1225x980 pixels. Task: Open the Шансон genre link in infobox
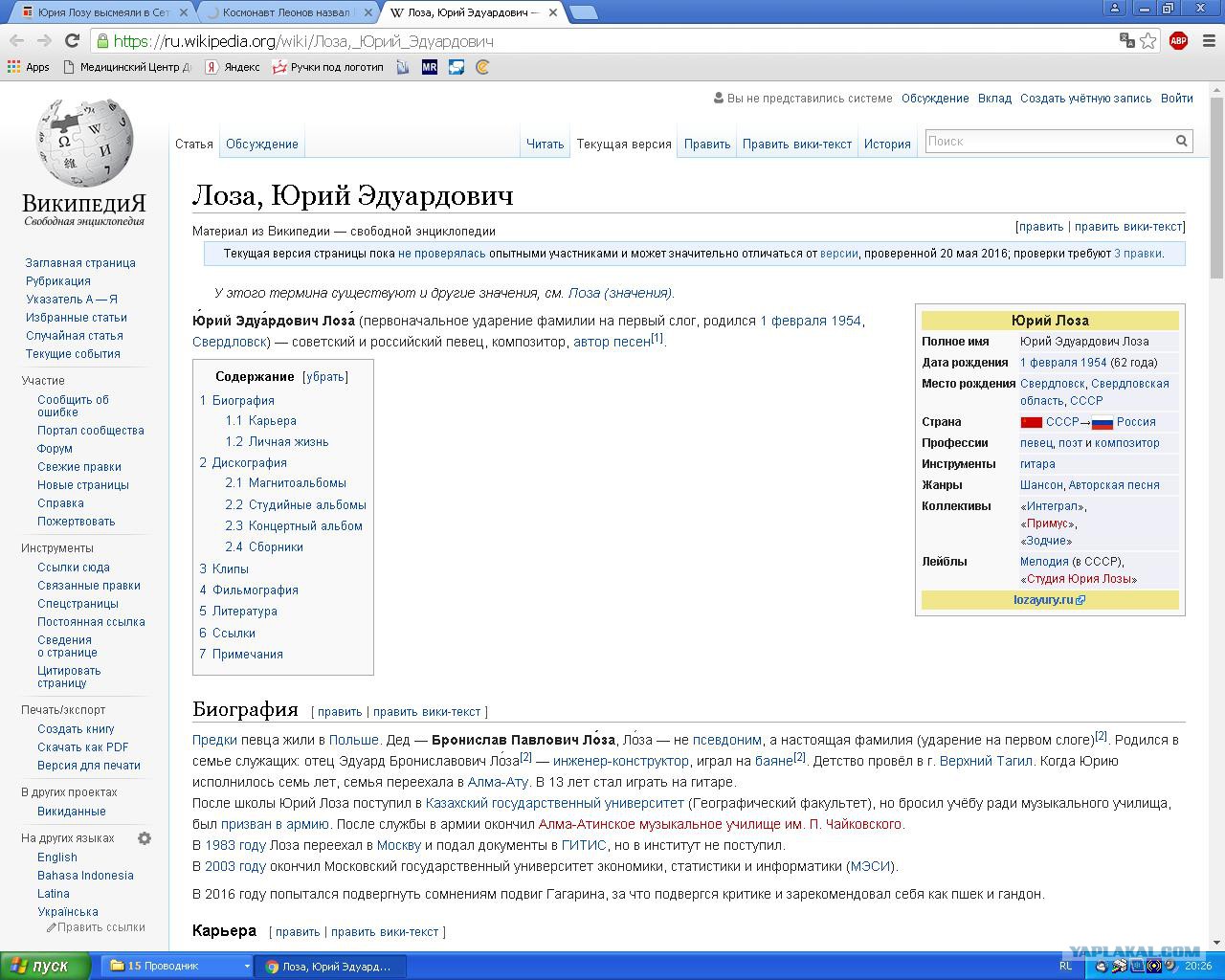[x=1041, y=485]
